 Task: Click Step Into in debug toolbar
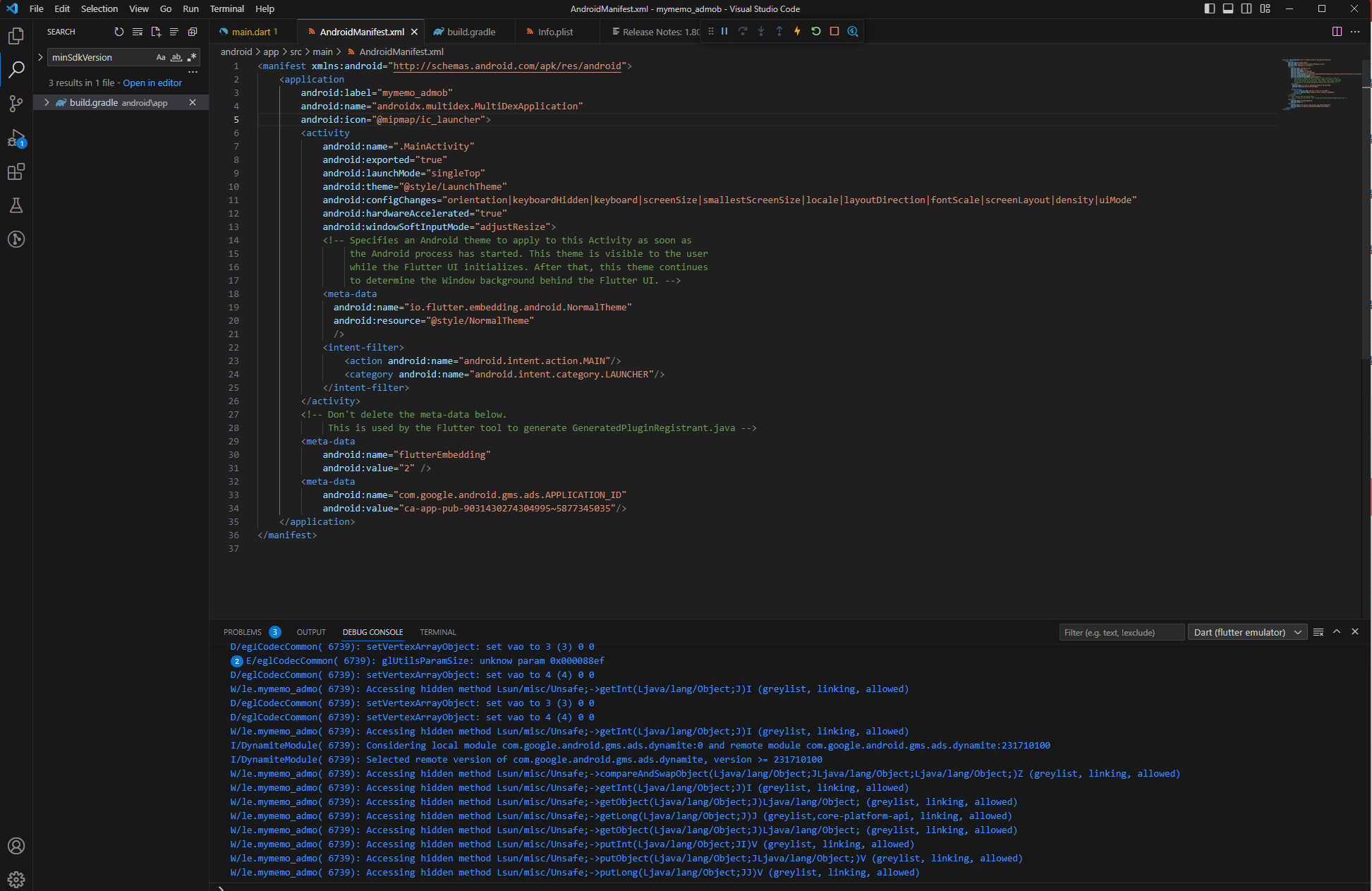[x=761, y=31]
